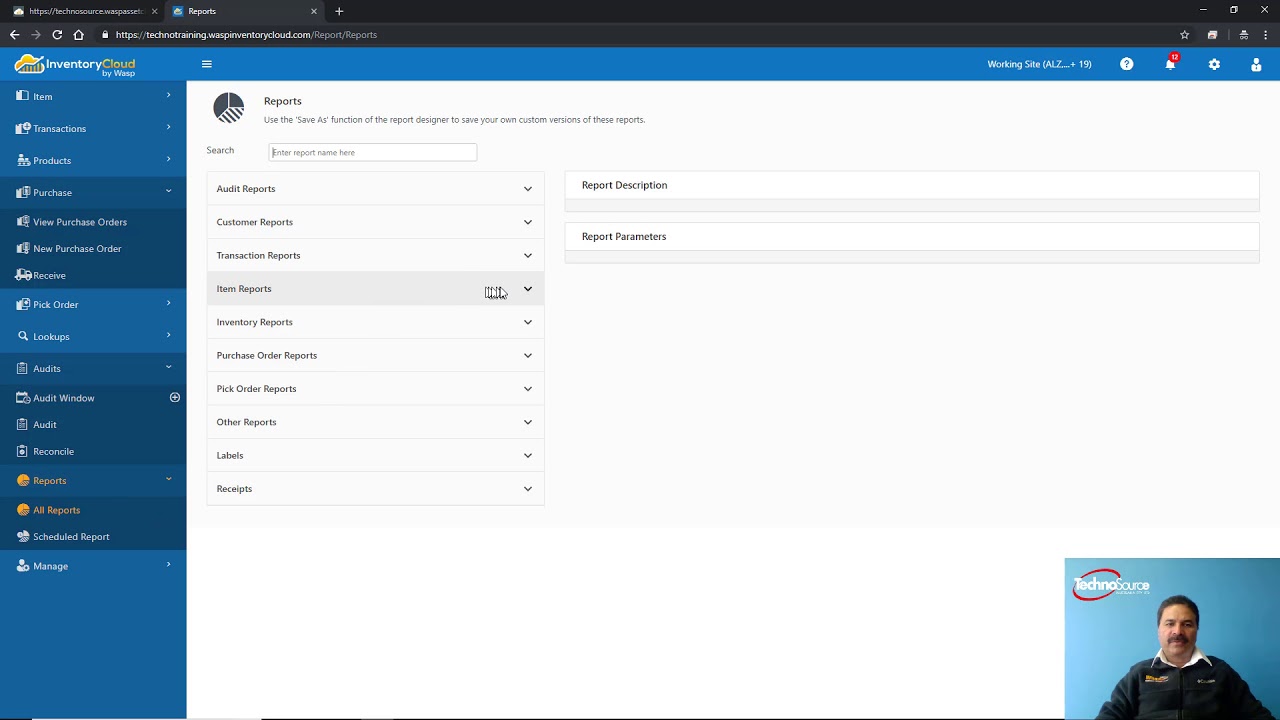Open the Products menu in sidebar

coord(93,160)
